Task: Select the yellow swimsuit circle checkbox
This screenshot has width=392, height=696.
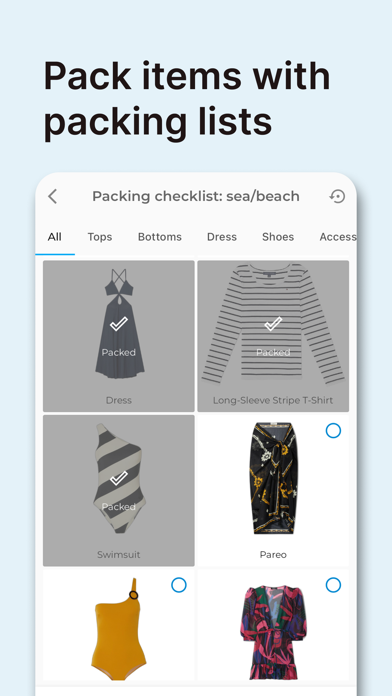Action: pos(179,585)
